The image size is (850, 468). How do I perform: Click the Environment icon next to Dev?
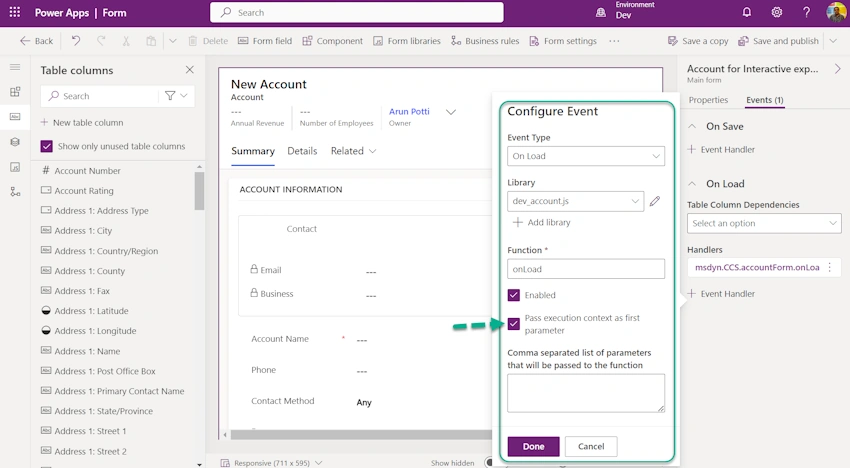[x=601, y=12]
